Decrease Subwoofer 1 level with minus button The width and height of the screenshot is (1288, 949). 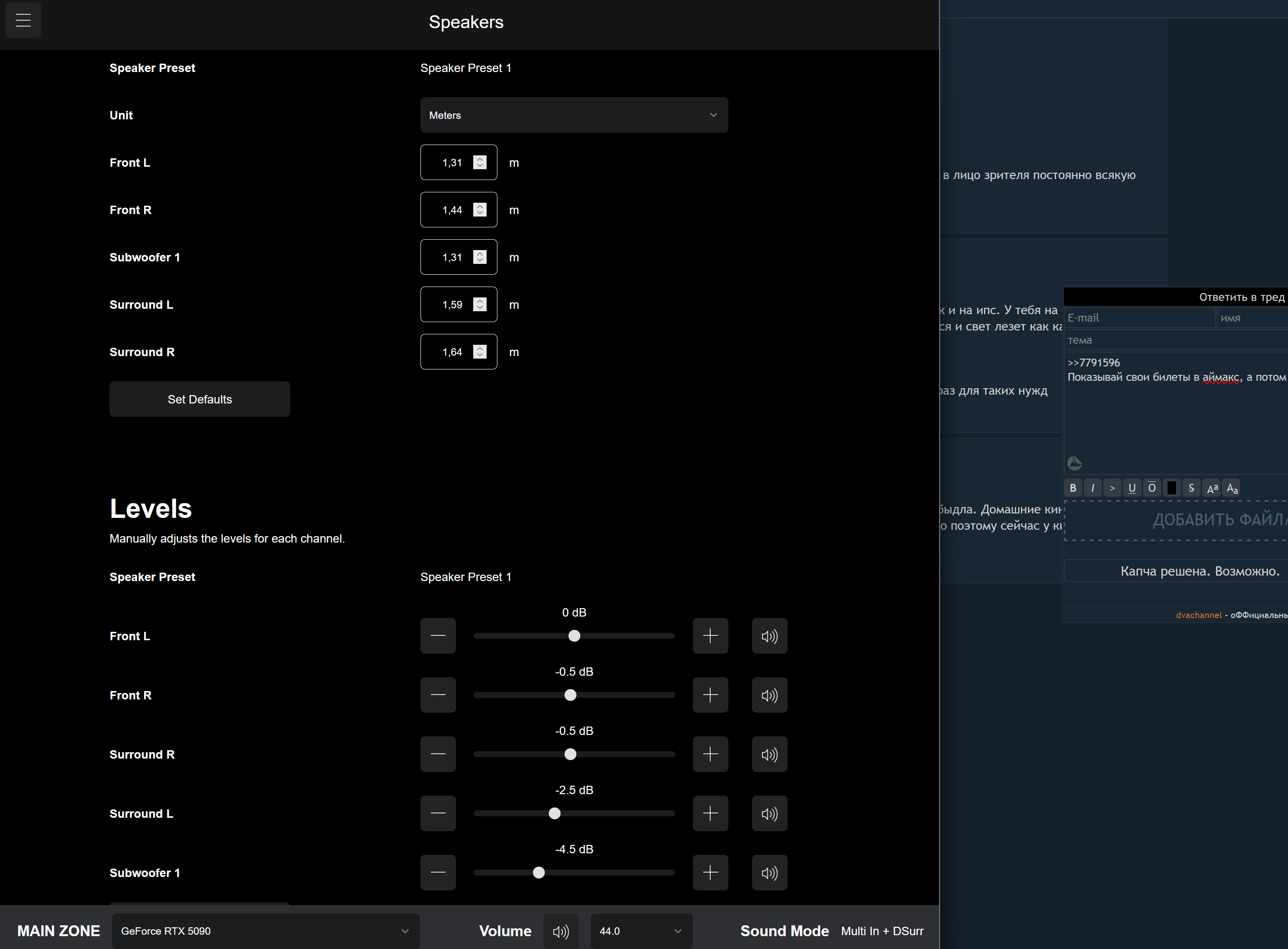[x=438, y=872]
